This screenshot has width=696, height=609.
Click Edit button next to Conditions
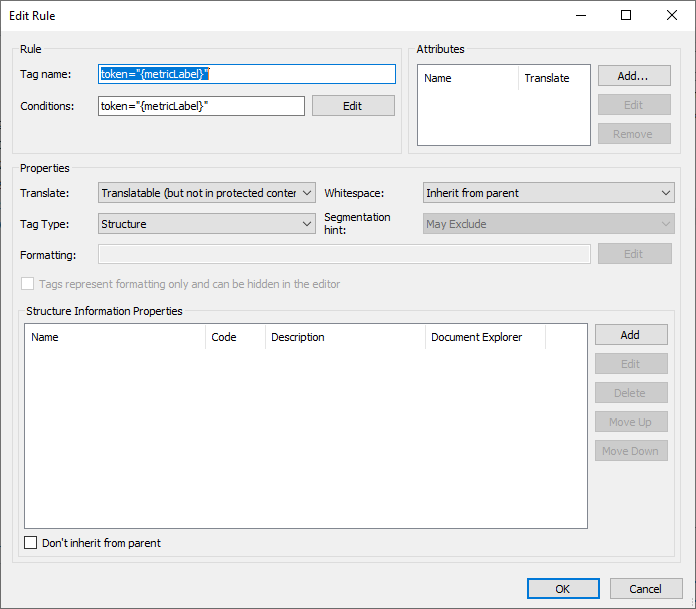353,106
